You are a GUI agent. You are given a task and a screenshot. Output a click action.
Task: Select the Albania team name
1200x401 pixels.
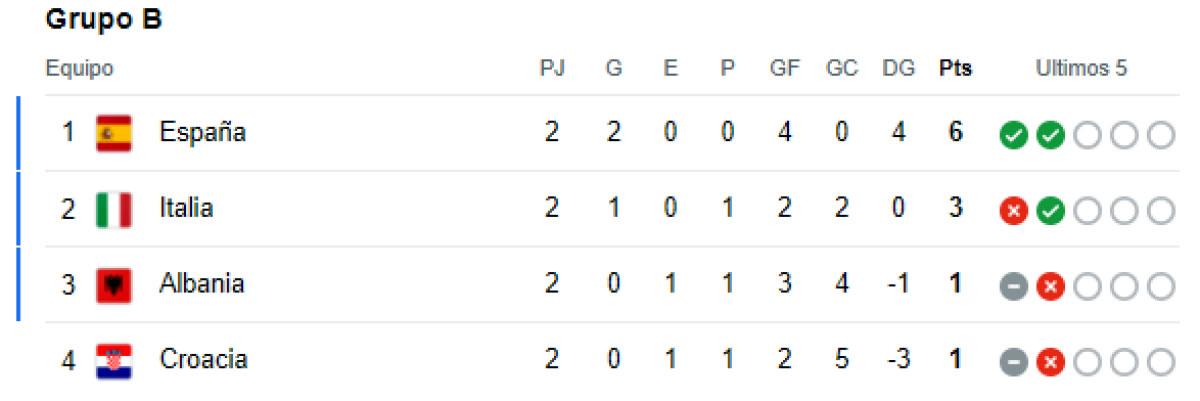(x=201, y=284)
